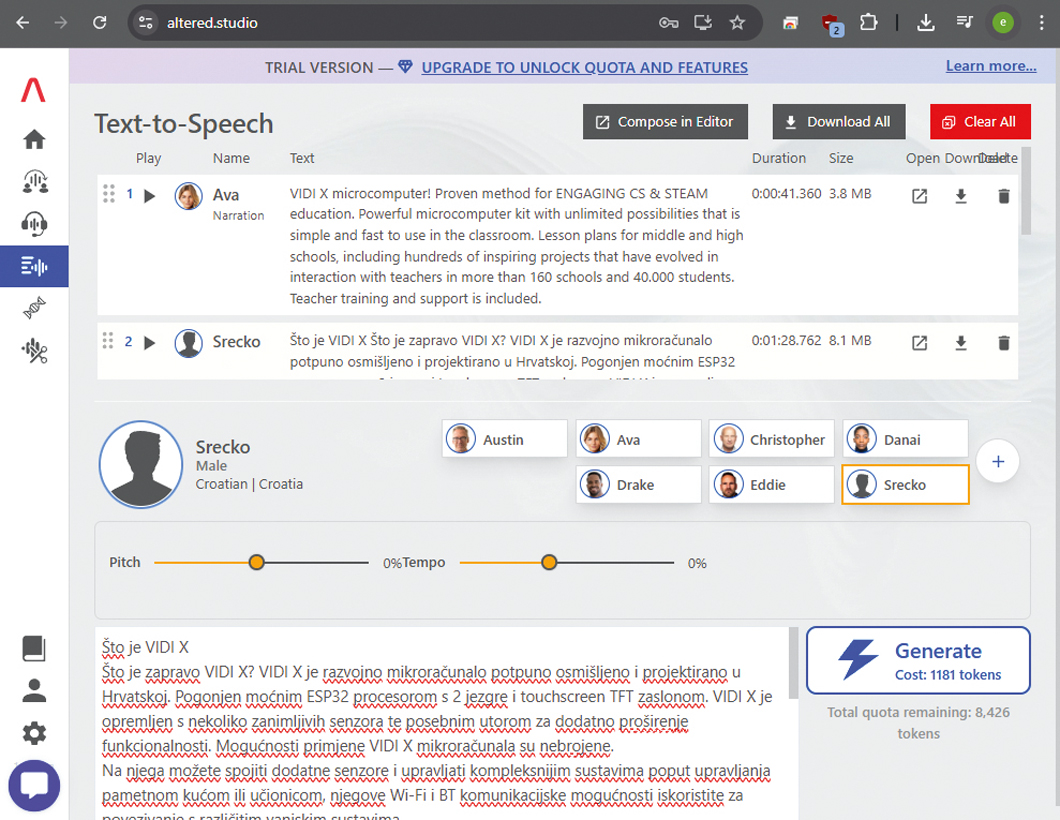Click the Generate button
Screen dimensions: 1060x820
[918, 660]
